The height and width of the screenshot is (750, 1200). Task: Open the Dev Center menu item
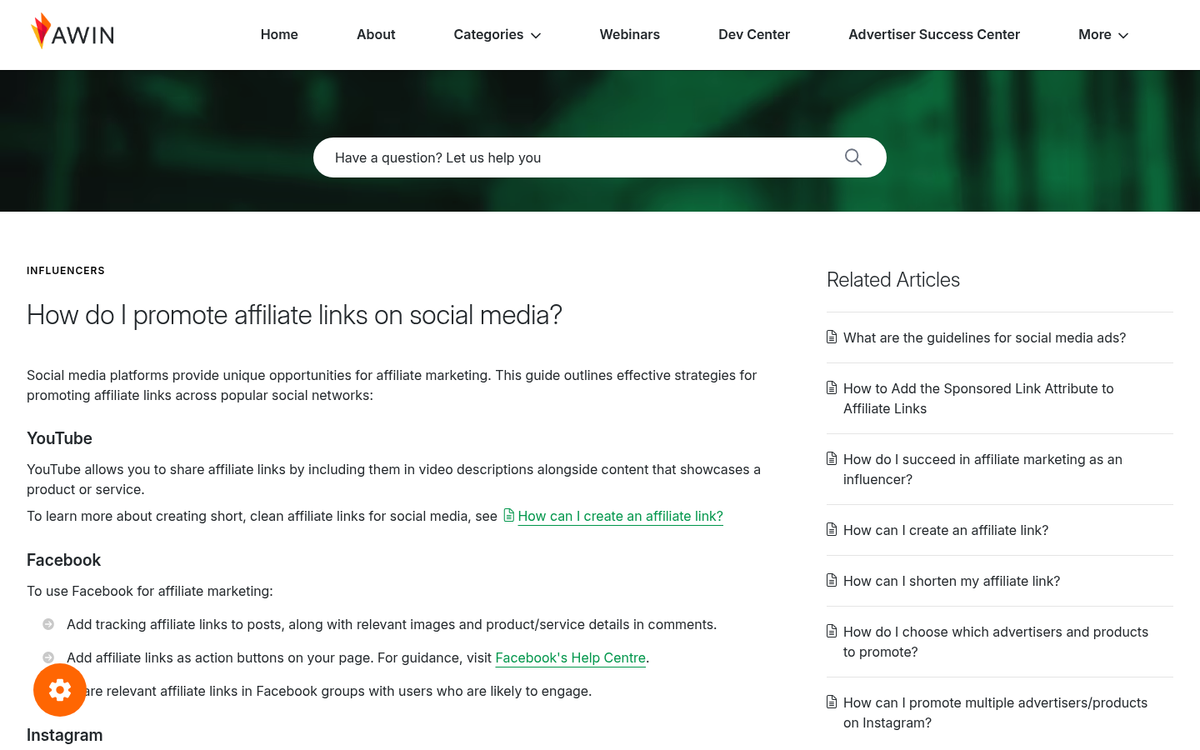click(754, 34)
